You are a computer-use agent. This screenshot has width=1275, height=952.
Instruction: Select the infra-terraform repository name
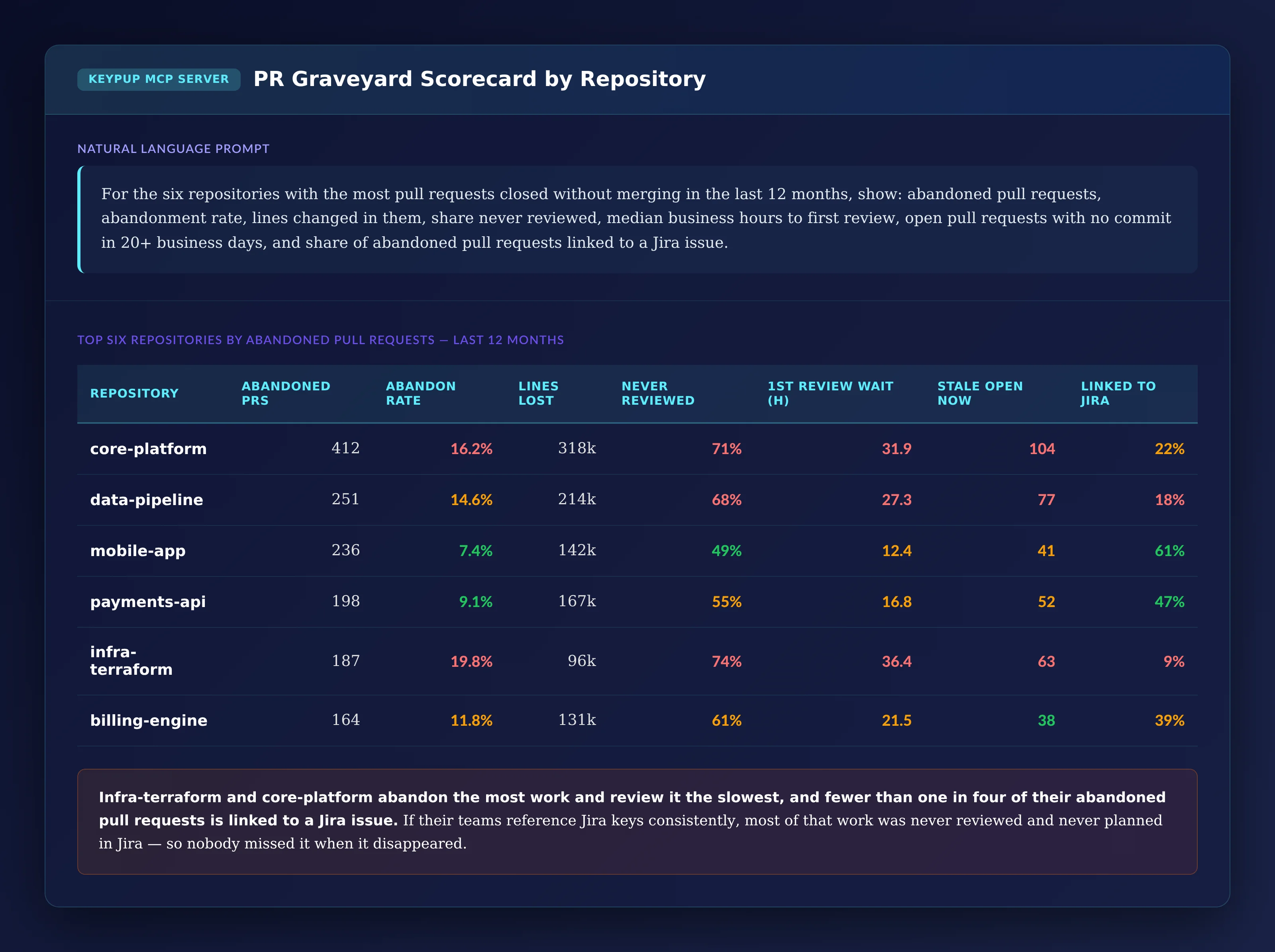(131, 661)
